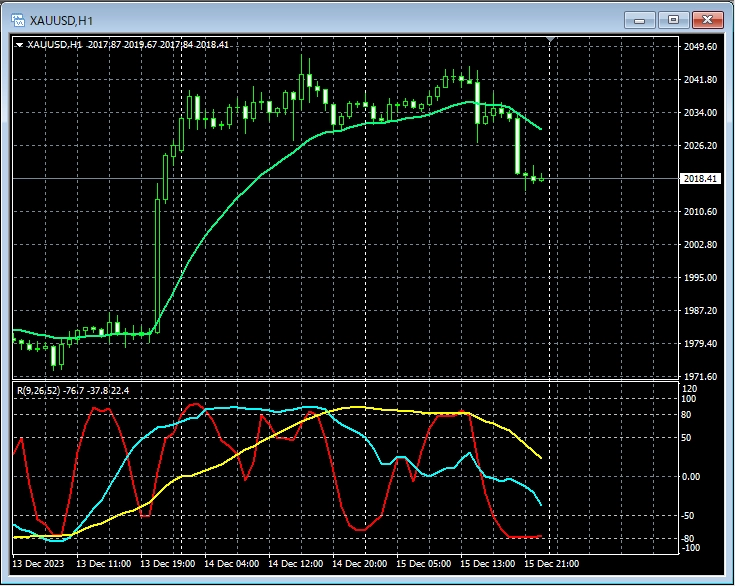Open the XAUUSD,H1 one-click trading triangle
Screen dimensions: 736x587
click(x=19, y=44)
